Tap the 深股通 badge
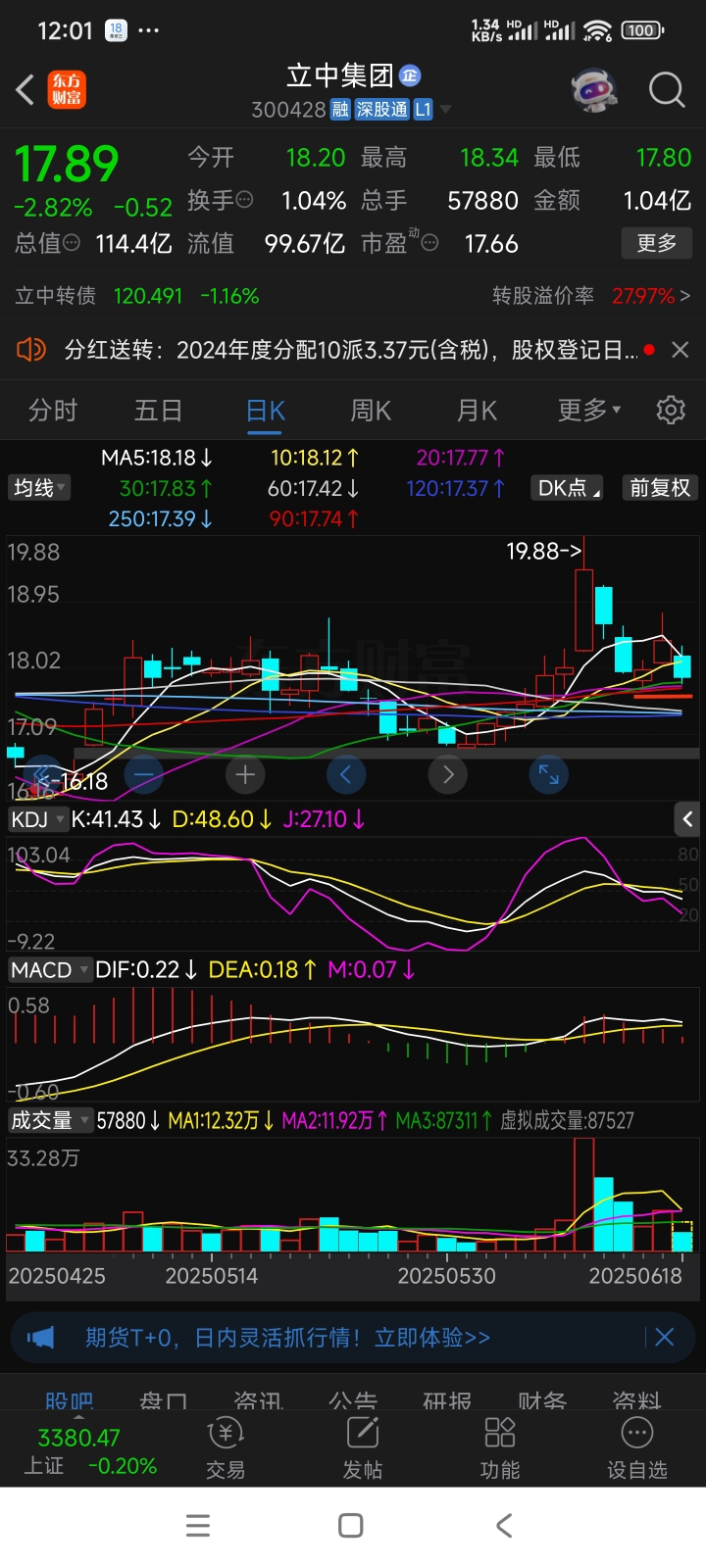 coord(381,110)
